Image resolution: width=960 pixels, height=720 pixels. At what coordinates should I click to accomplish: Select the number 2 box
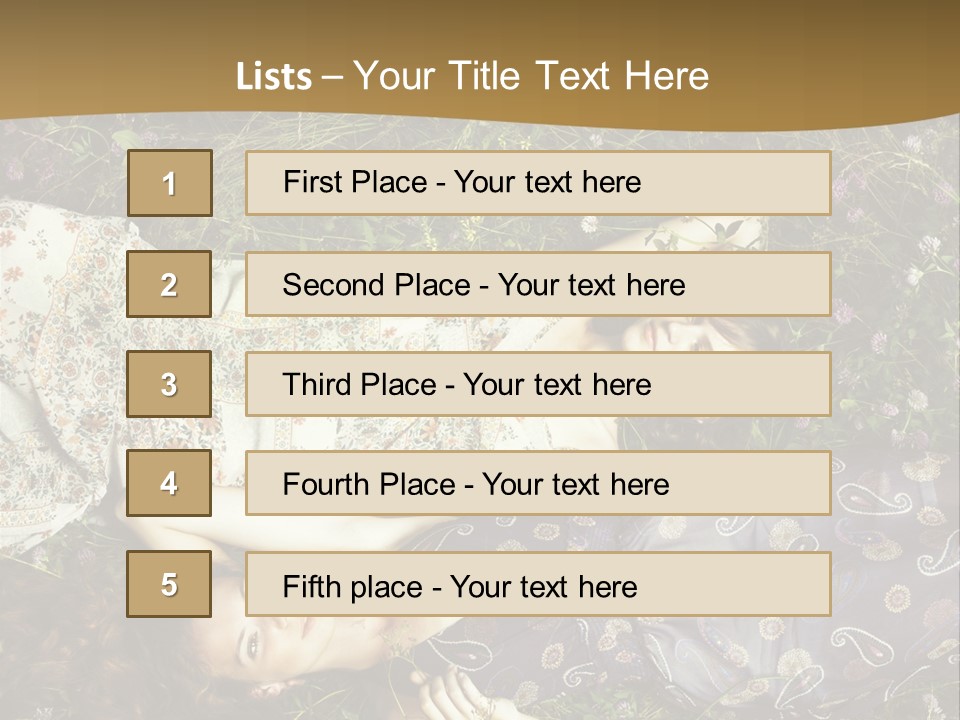point(169,284)
